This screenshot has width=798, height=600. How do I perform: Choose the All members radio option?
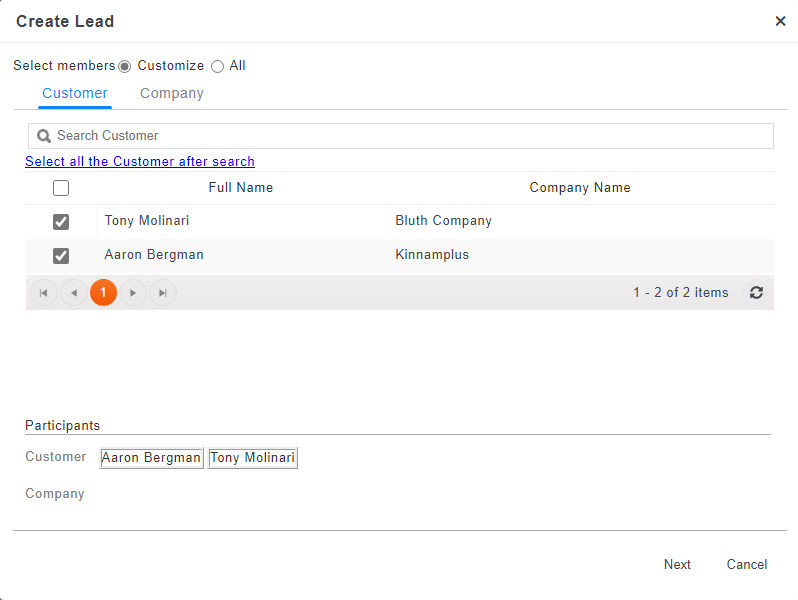(217, 66)
